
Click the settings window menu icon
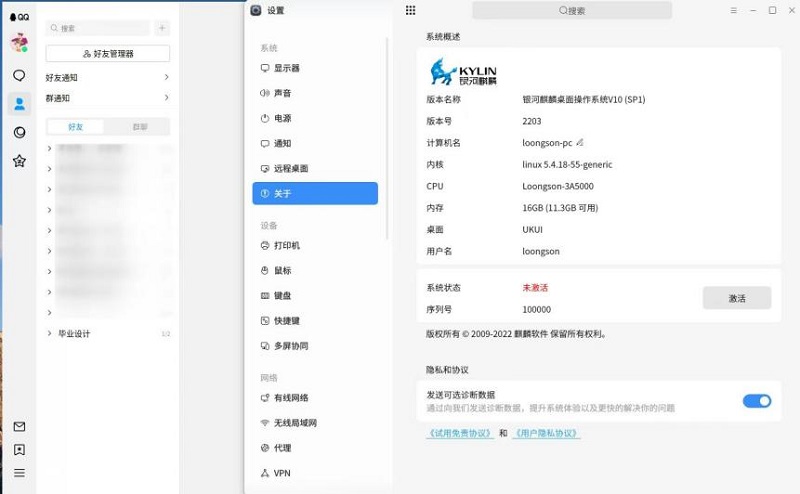tap(734, 10)
